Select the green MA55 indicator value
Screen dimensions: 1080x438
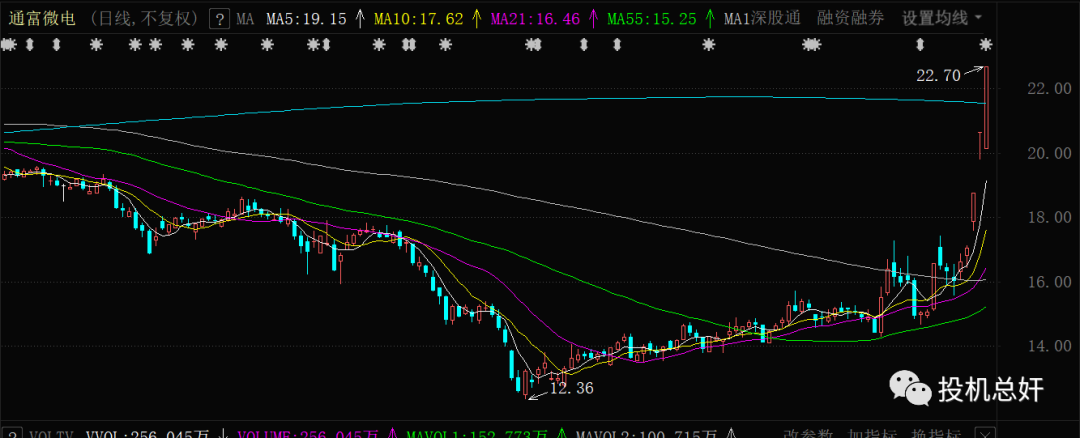pyautogui.click(x=652, y=18)
